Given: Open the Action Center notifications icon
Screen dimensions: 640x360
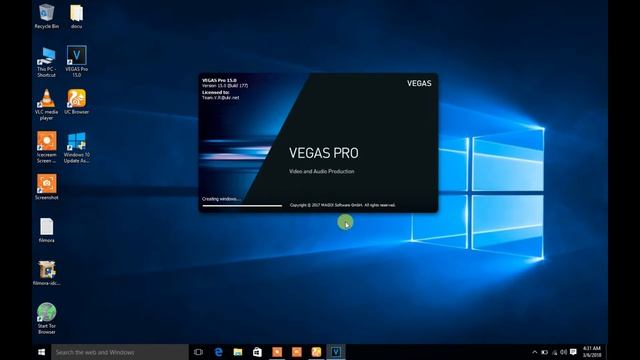Looking at the screenshot, I should (573, 352).
